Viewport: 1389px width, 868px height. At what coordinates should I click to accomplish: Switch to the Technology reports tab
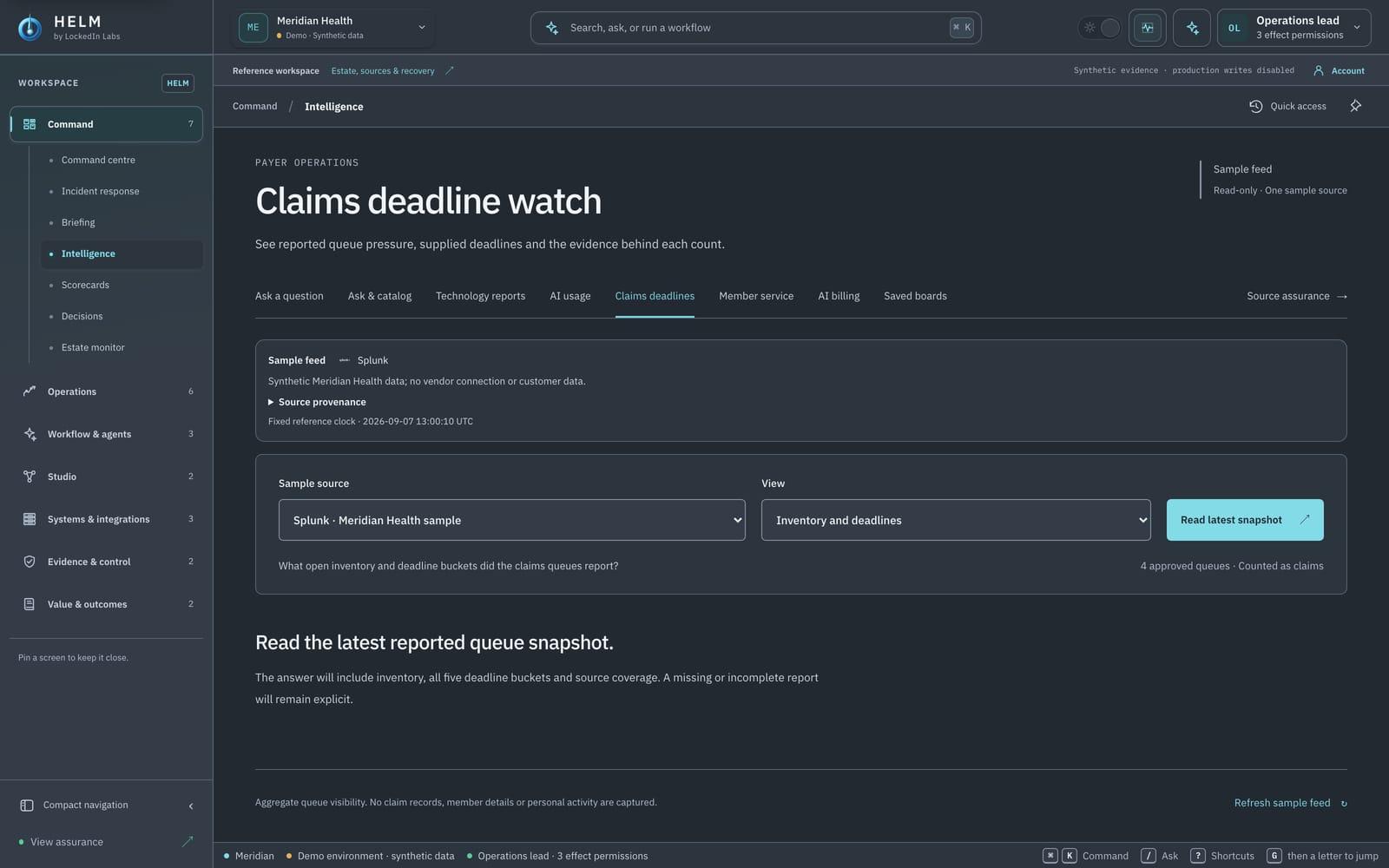480,296
